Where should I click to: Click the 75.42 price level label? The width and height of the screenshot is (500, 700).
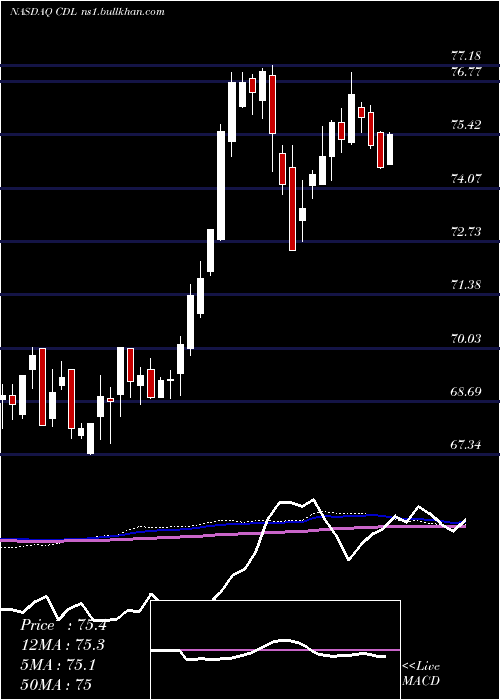466,125
